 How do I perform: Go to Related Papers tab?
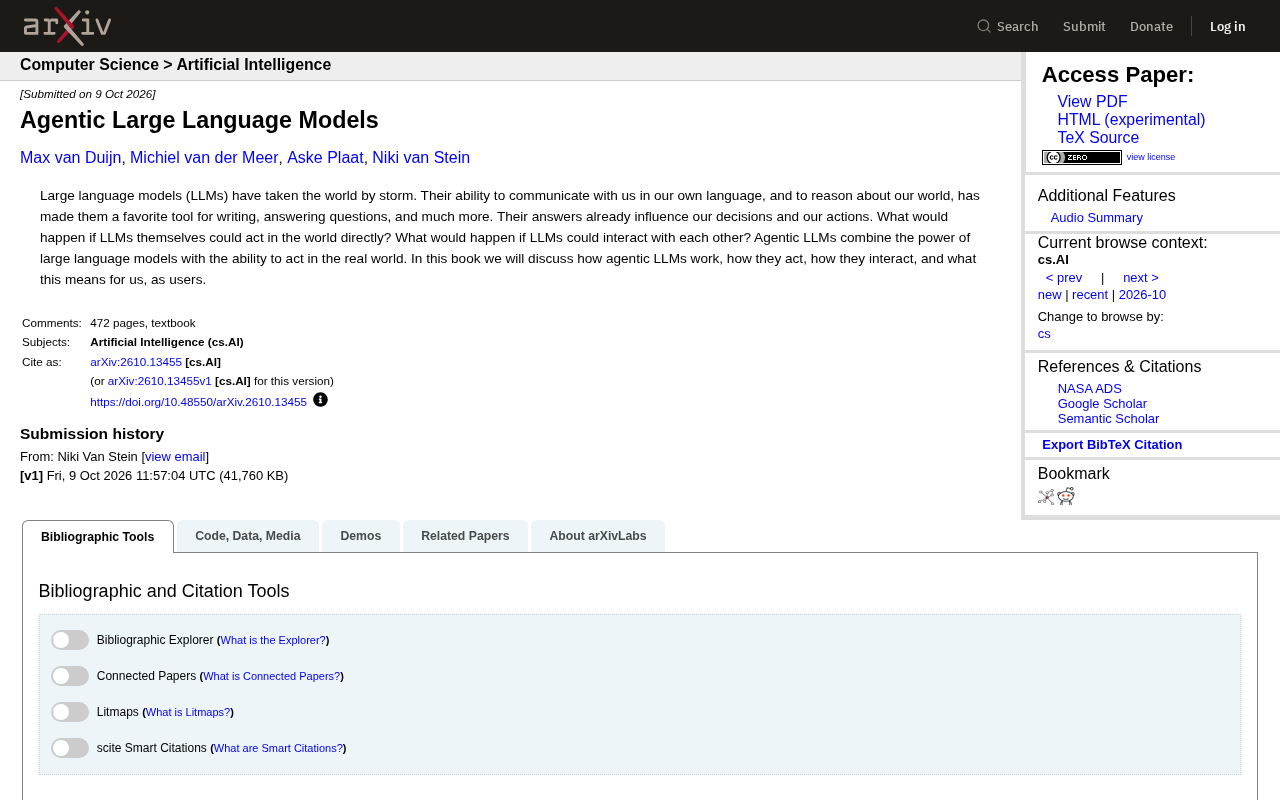465,536
